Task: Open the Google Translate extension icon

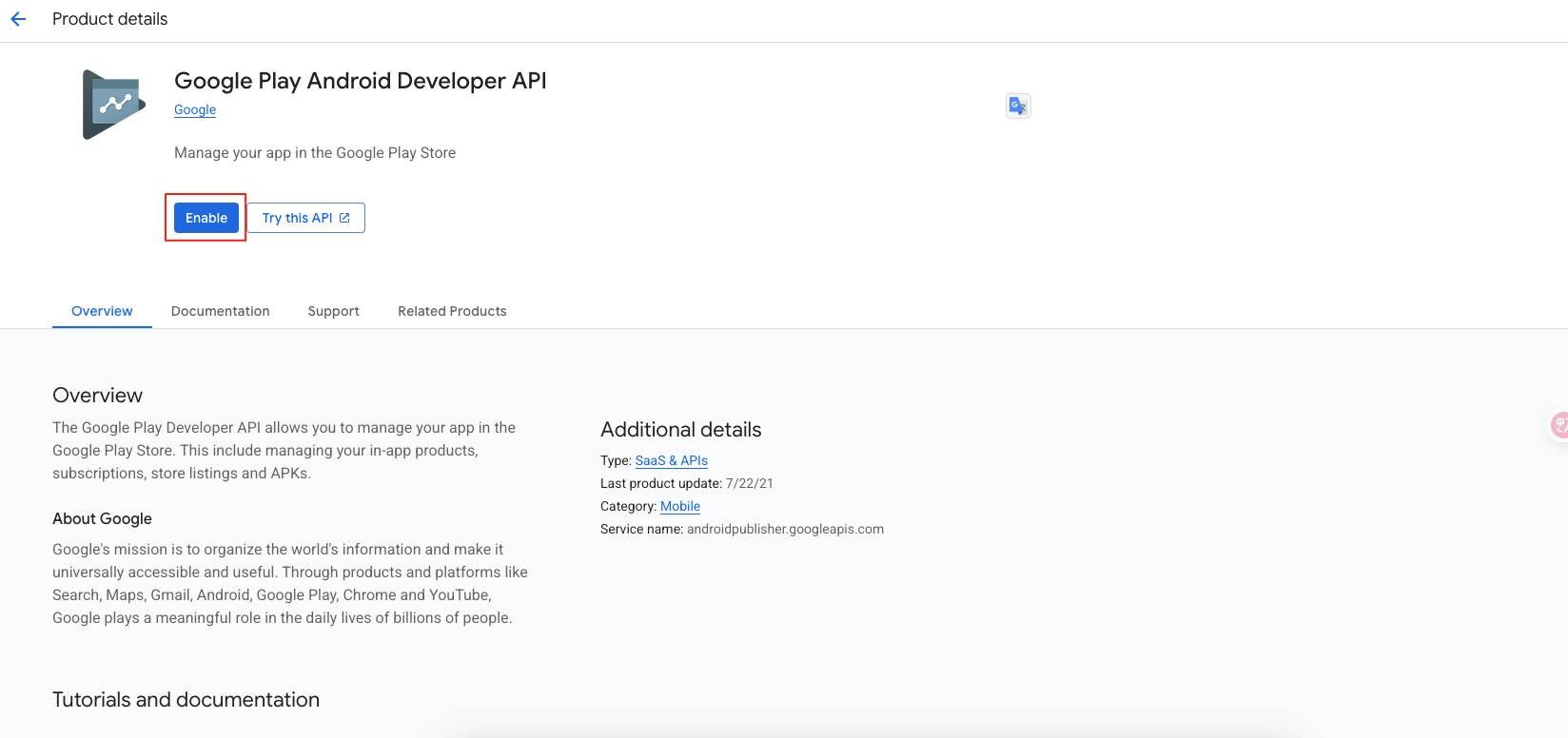Action: [x=1018, y=106]
